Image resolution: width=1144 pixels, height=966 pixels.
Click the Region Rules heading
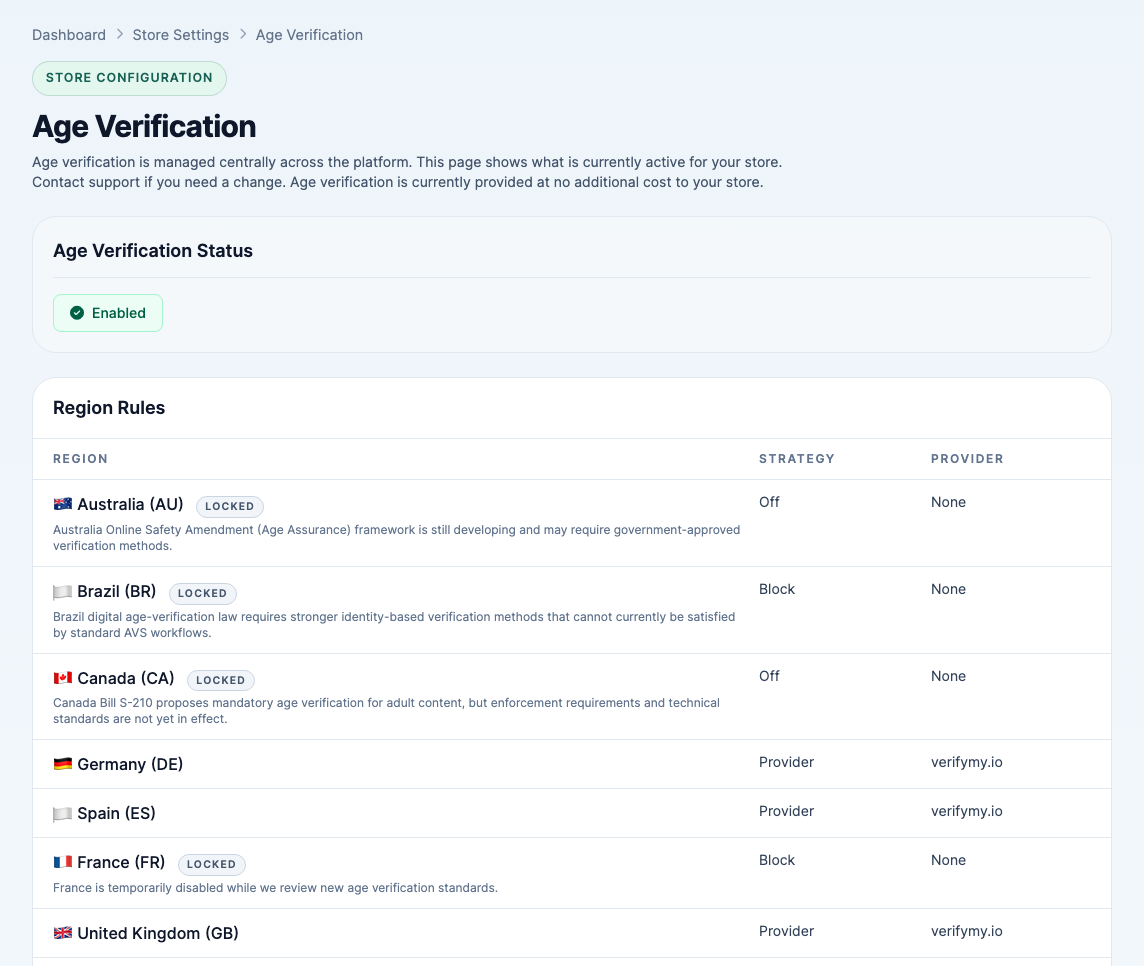[109, 408]
